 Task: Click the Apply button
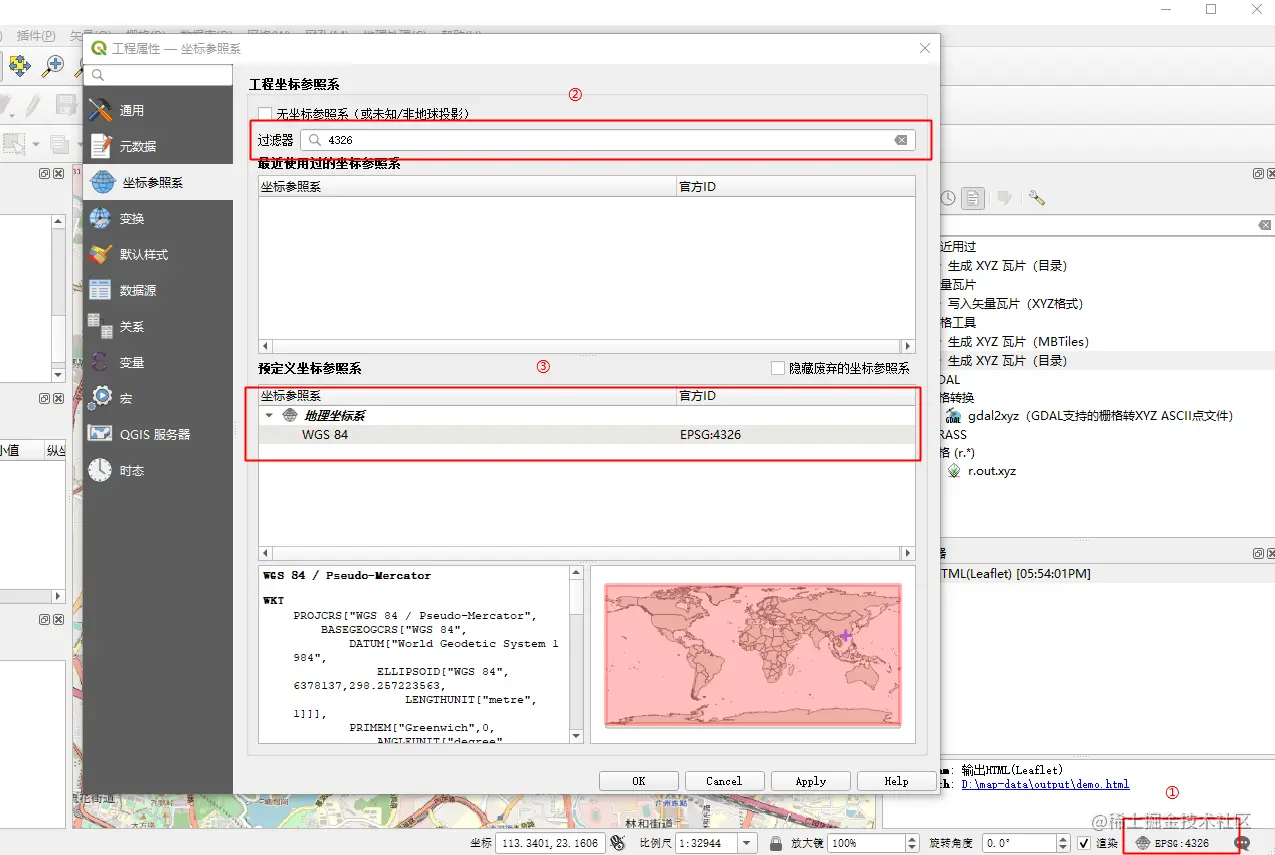pyautogui.click(x=810, y=781)
